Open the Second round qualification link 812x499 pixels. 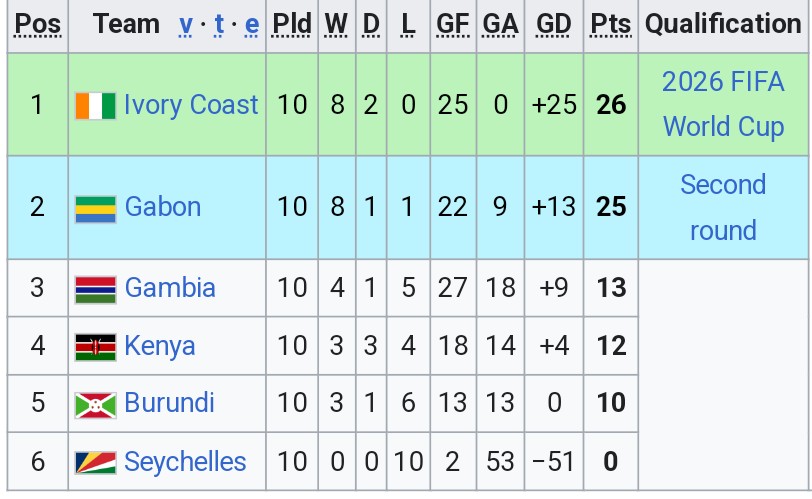coord(723,207)
